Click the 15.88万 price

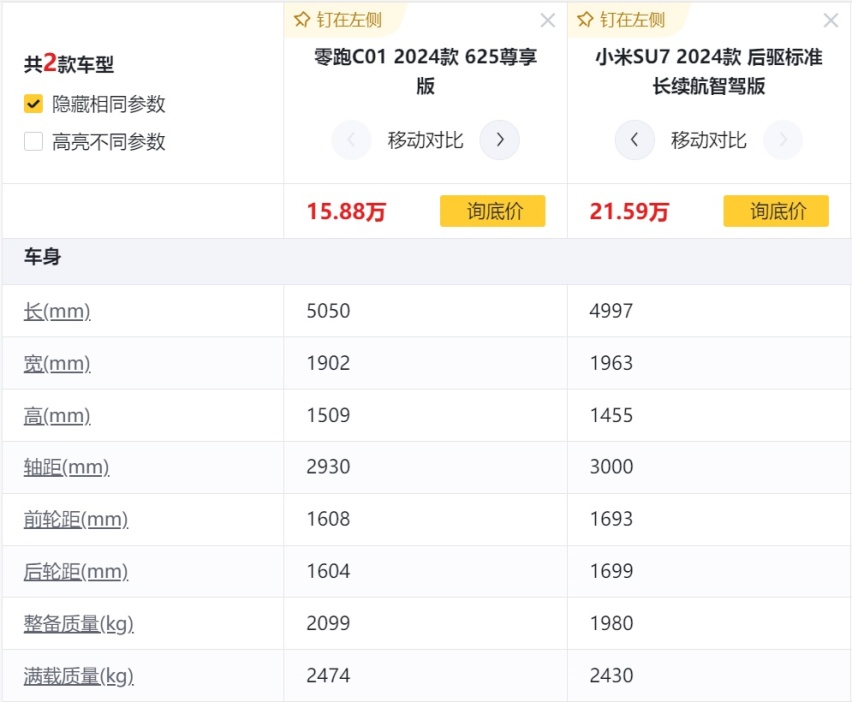pos(346,211)
